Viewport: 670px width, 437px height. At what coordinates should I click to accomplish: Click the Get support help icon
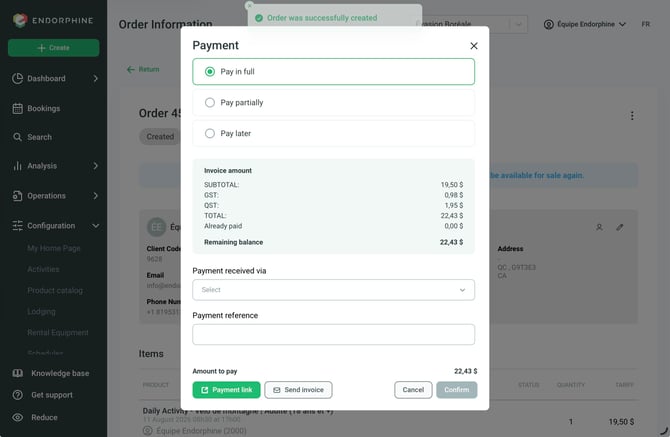point(18,395)
